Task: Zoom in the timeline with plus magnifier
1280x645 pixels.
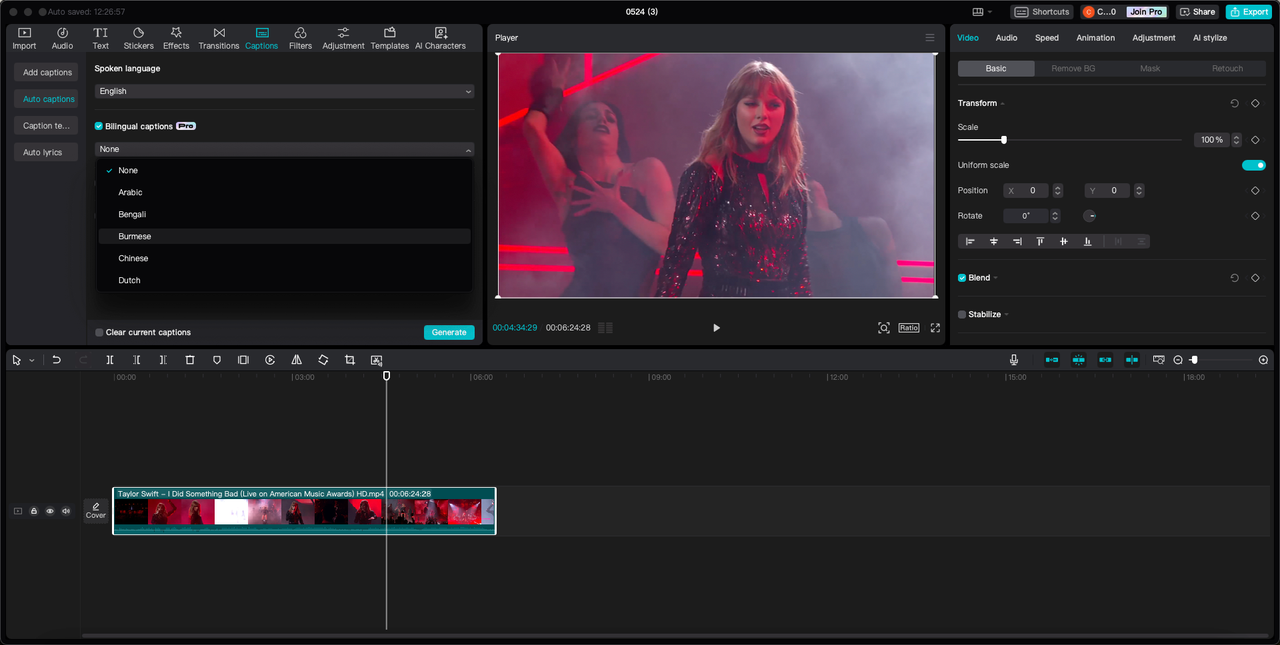Action: pyautogui.click(x=1263, y=360)
